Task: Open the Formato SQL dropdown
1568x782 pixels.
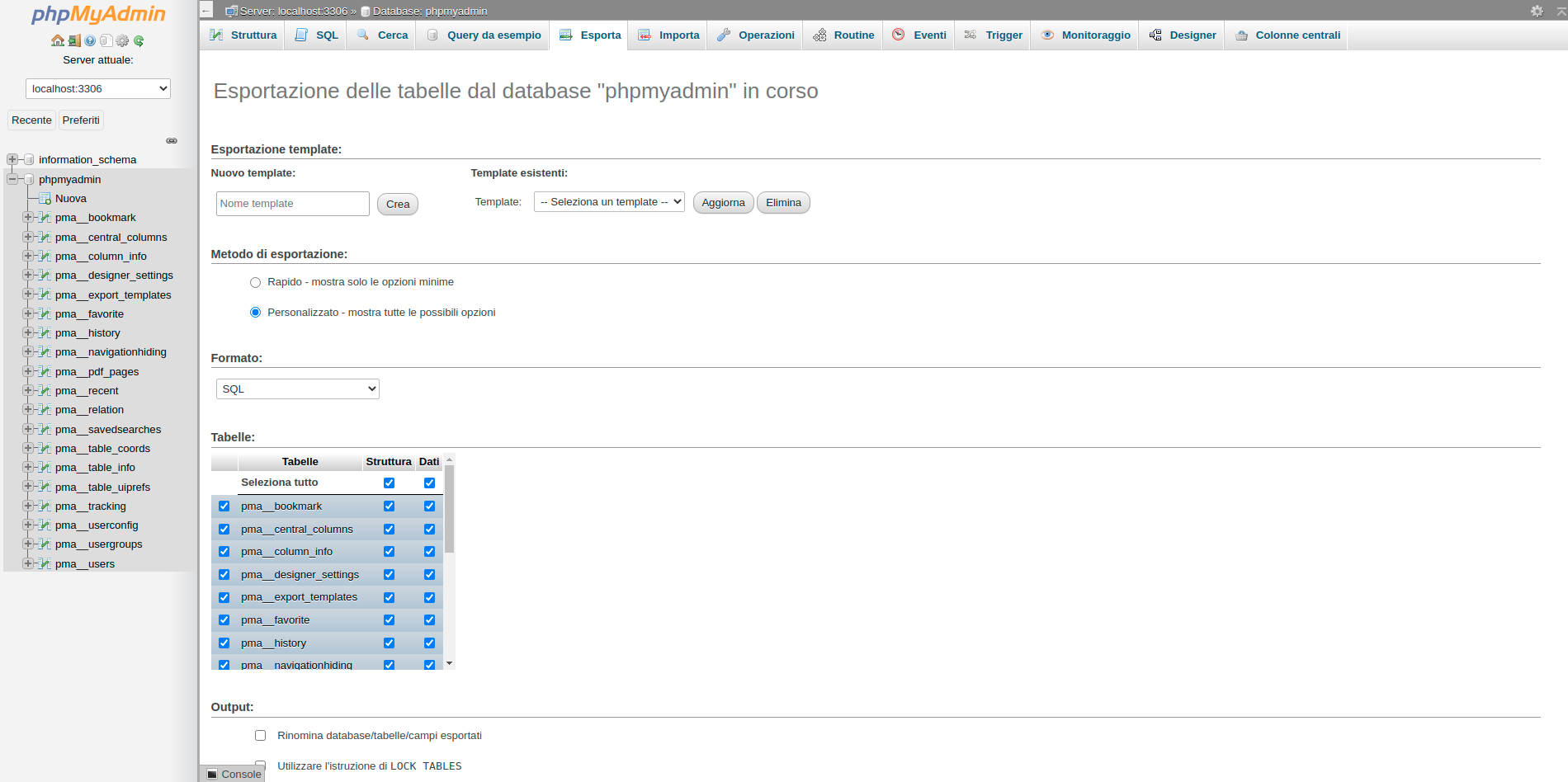Action: pos(297,389)
